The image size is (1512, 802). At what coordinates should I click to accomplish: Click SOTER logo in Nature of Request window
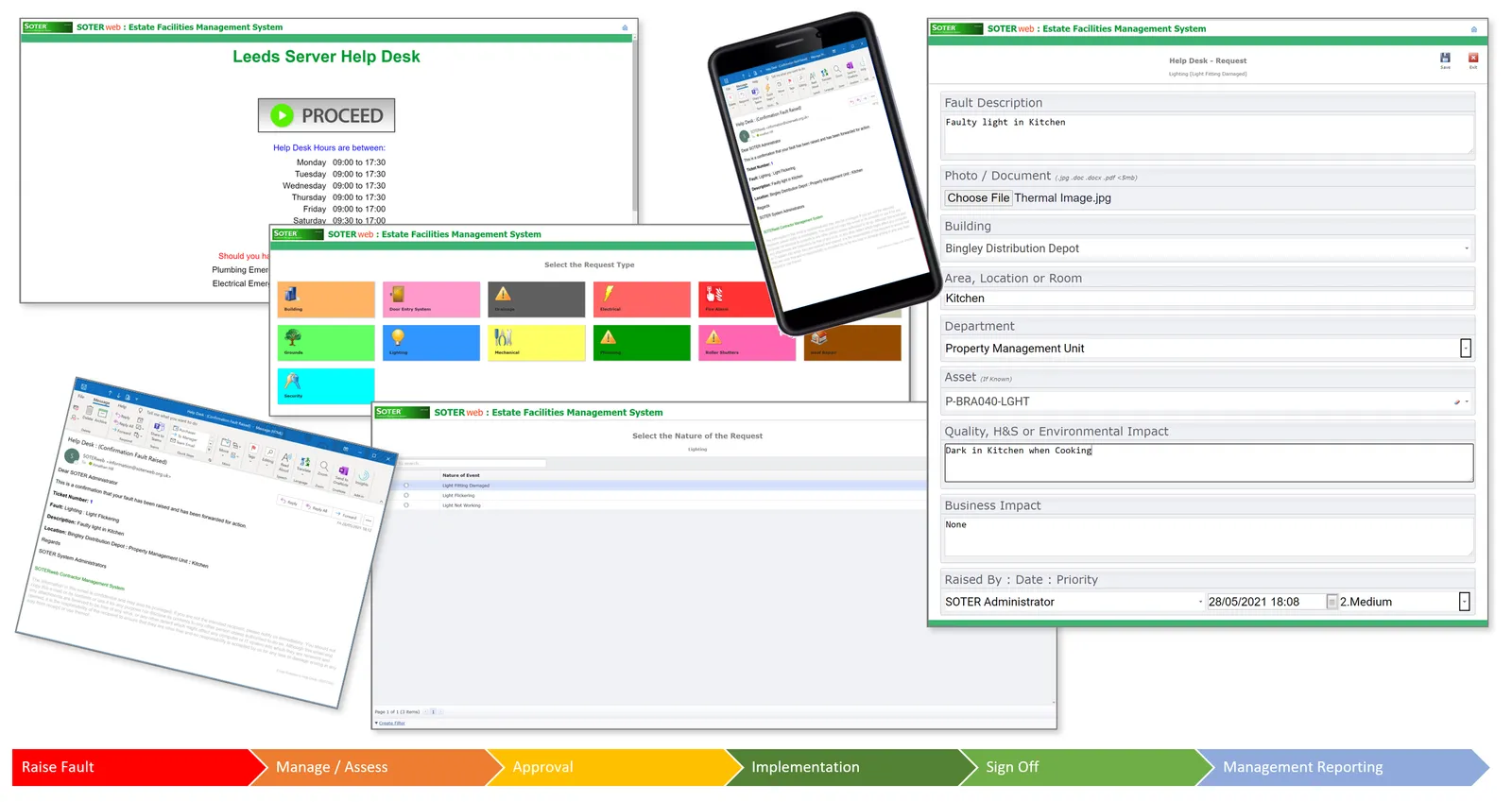click(x=402, y=413)
